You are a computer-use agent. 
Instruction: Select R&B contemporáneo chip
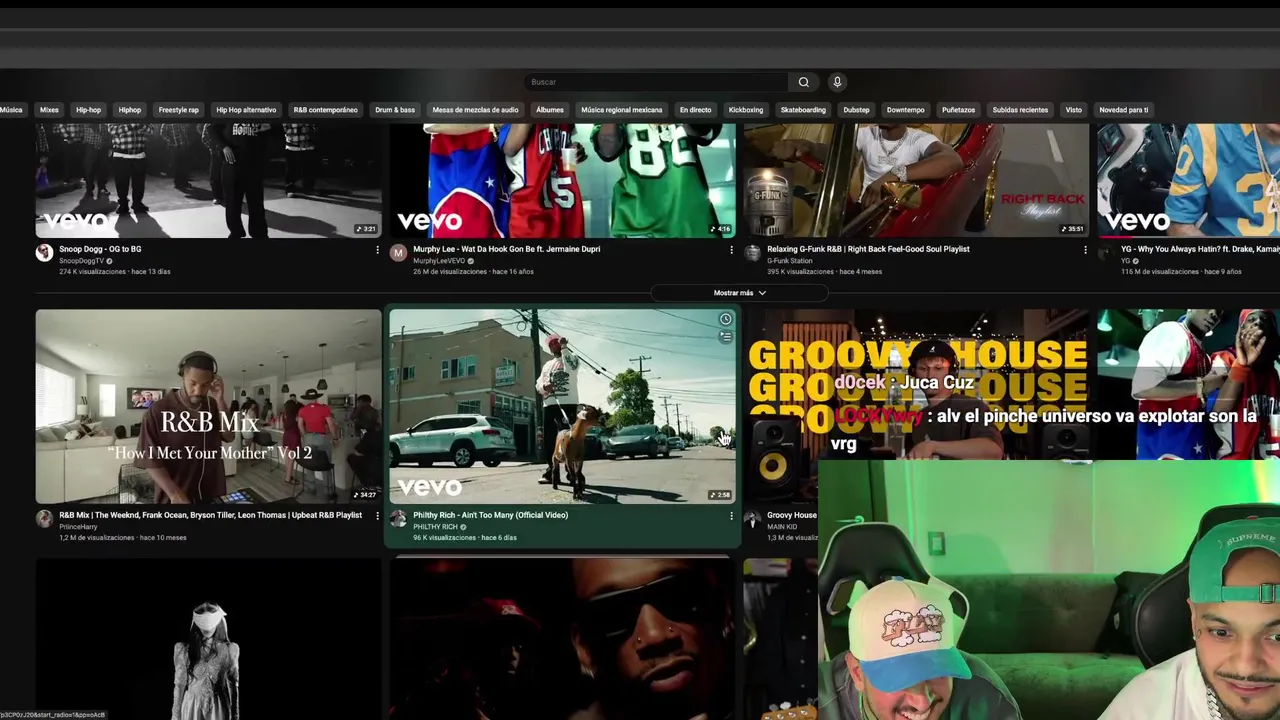pyautogui.click(x=325, y=110)
